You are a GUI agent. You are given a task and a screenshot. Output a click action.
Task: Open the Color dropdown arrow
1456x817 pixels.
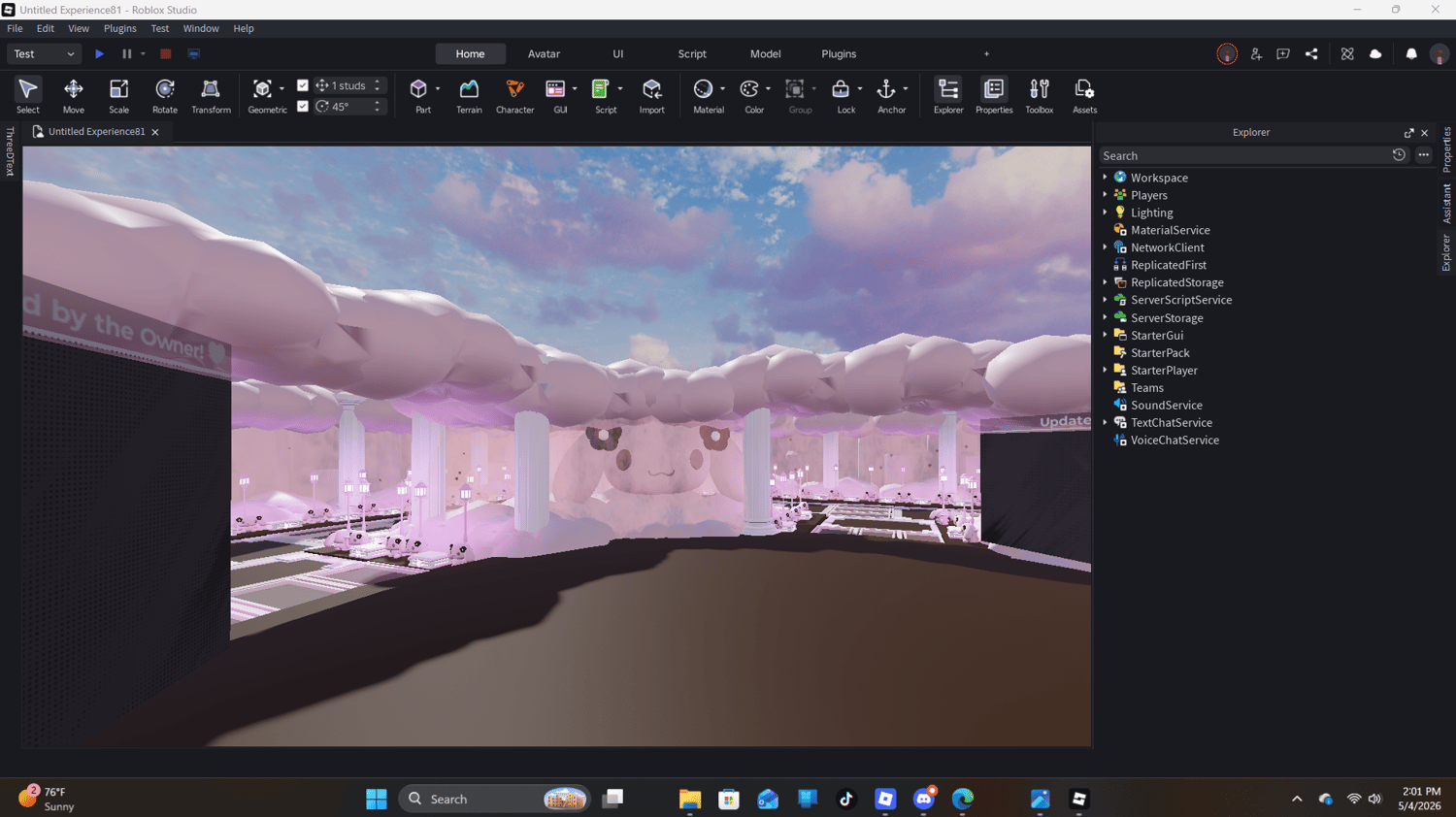pos(768,89)
